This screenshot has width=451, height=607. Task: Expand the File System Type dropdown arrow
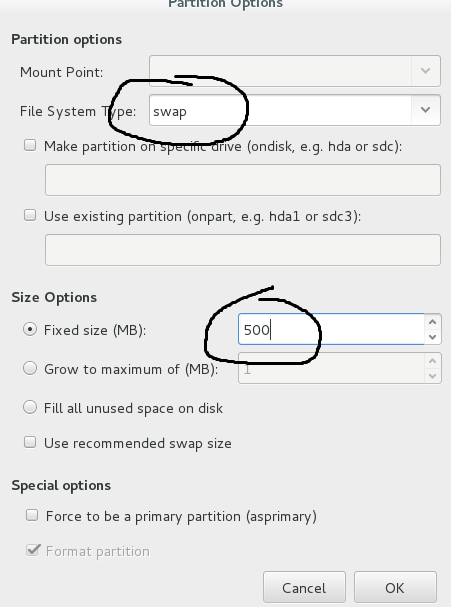(425, 110)
